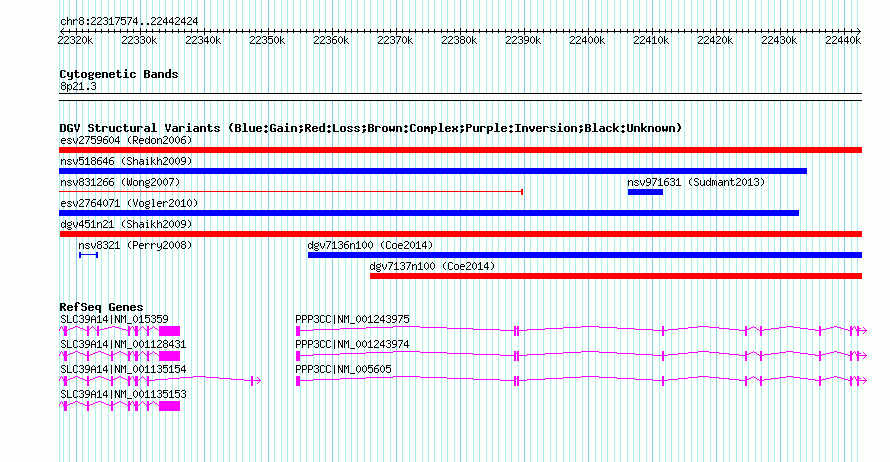Select the SLC39A14 NM_015359 transcript glyph
This screenshot has width=890, height=462.
click(120, 331)
